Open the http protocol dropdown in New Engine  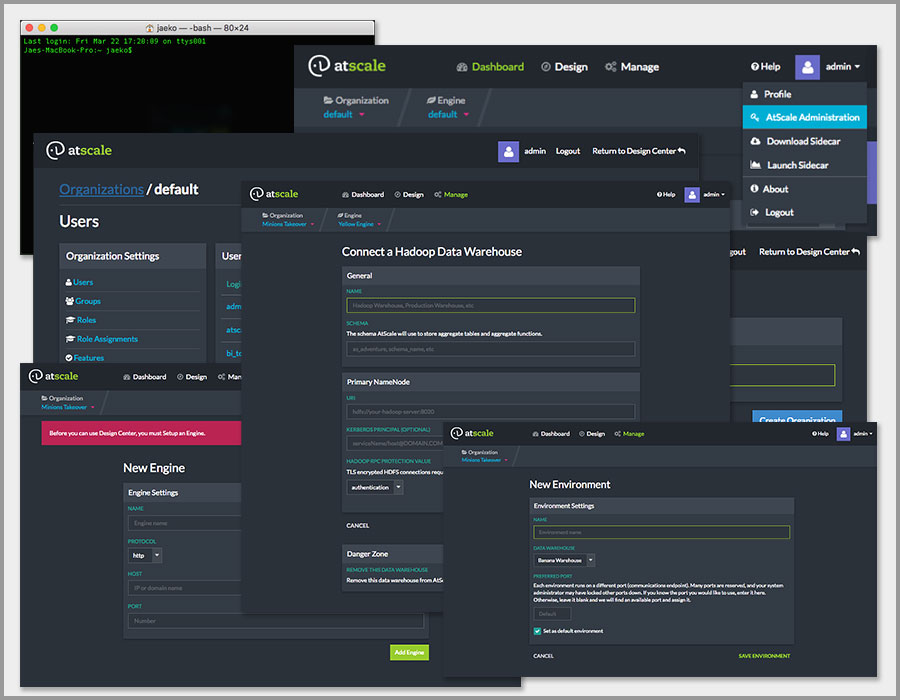point(145,555)
